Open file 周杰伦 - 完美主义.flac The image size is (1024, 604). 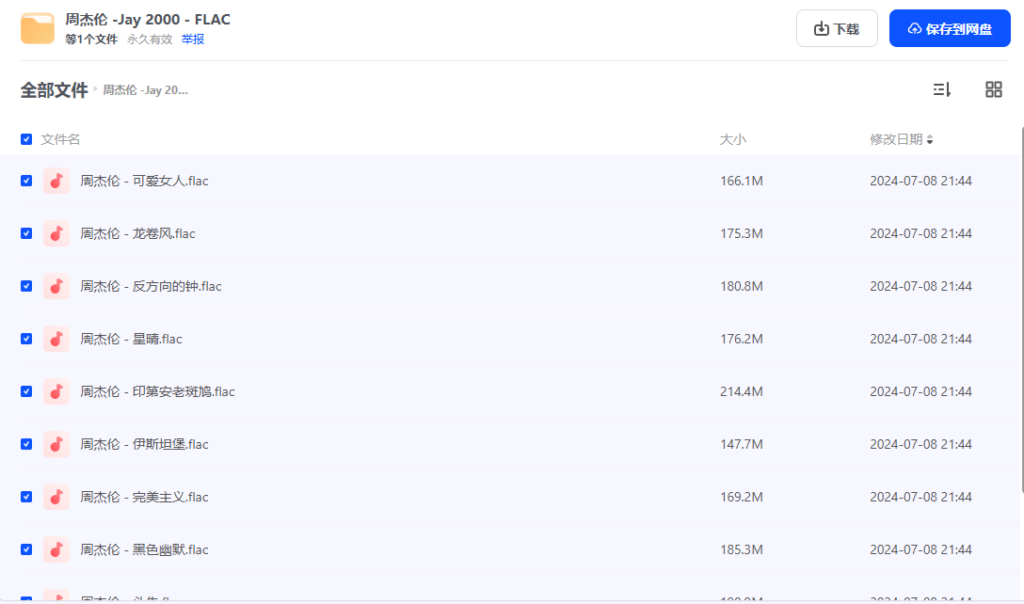(144, 497)
